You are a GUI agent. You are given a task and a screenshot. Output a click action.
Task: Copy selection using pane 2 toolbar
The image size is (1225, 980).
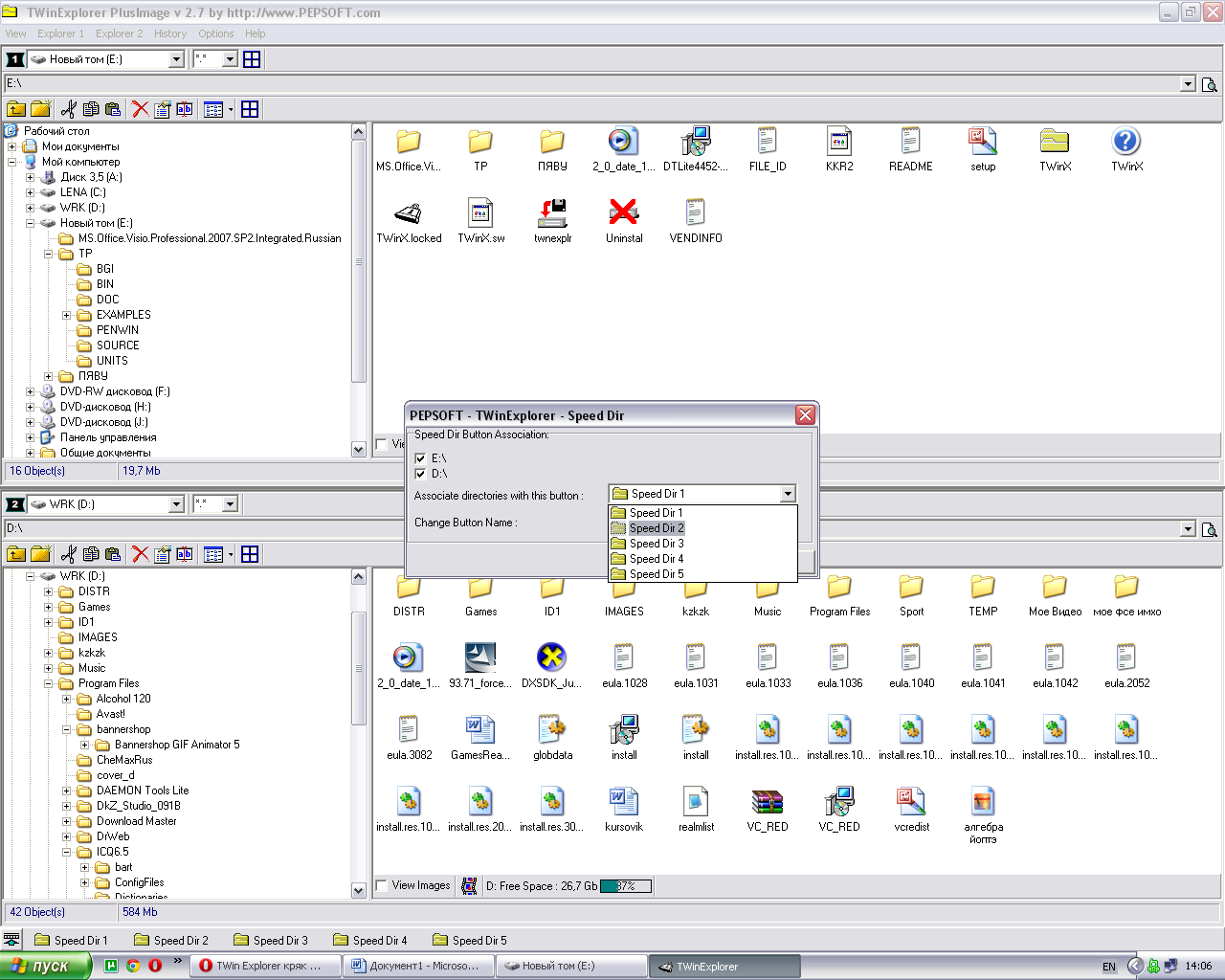tap(91, 554)
